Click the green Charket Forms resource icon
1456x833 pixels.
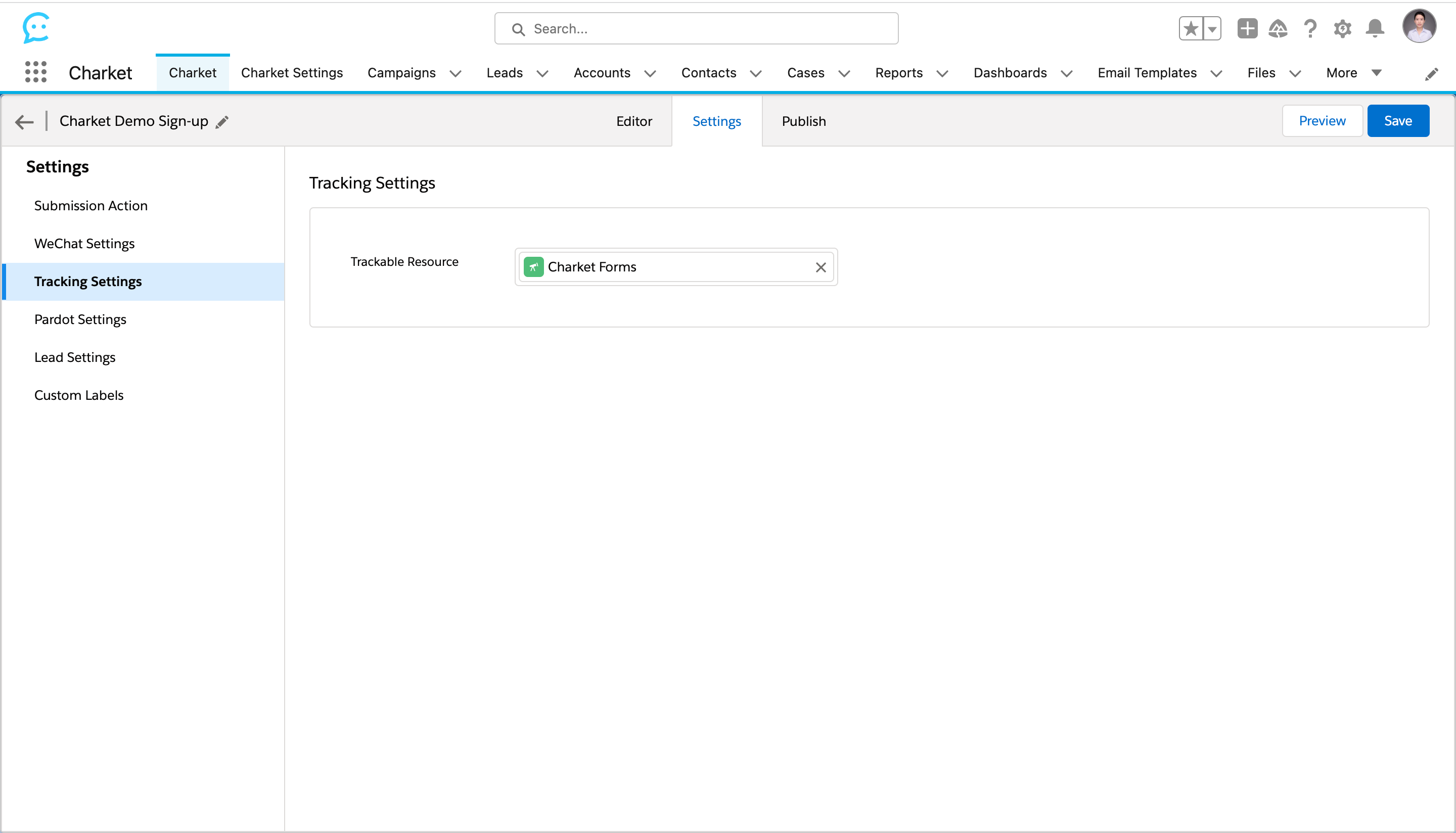533,267
